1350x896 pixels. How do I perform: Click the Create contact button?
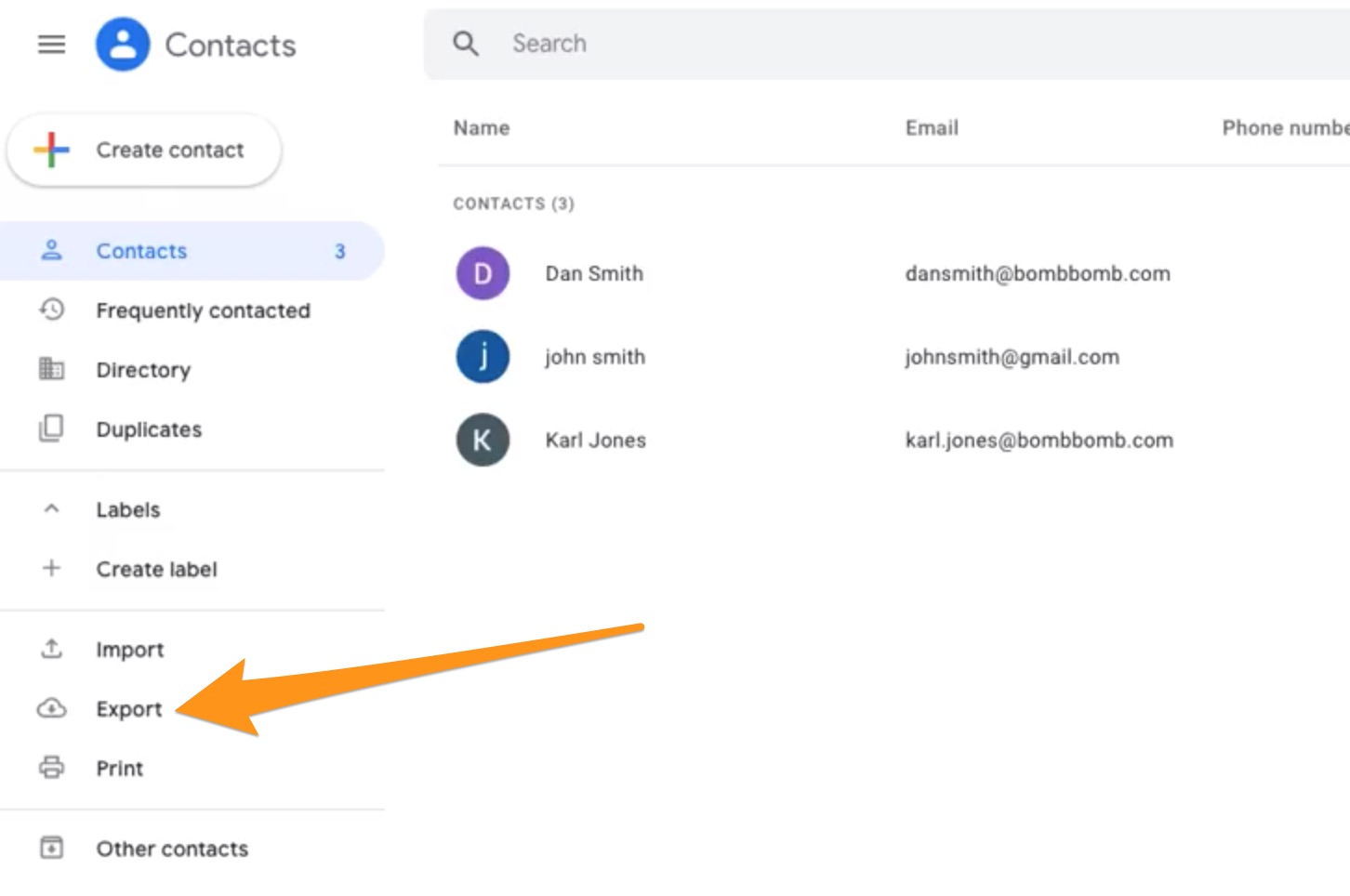coord(144,150)
